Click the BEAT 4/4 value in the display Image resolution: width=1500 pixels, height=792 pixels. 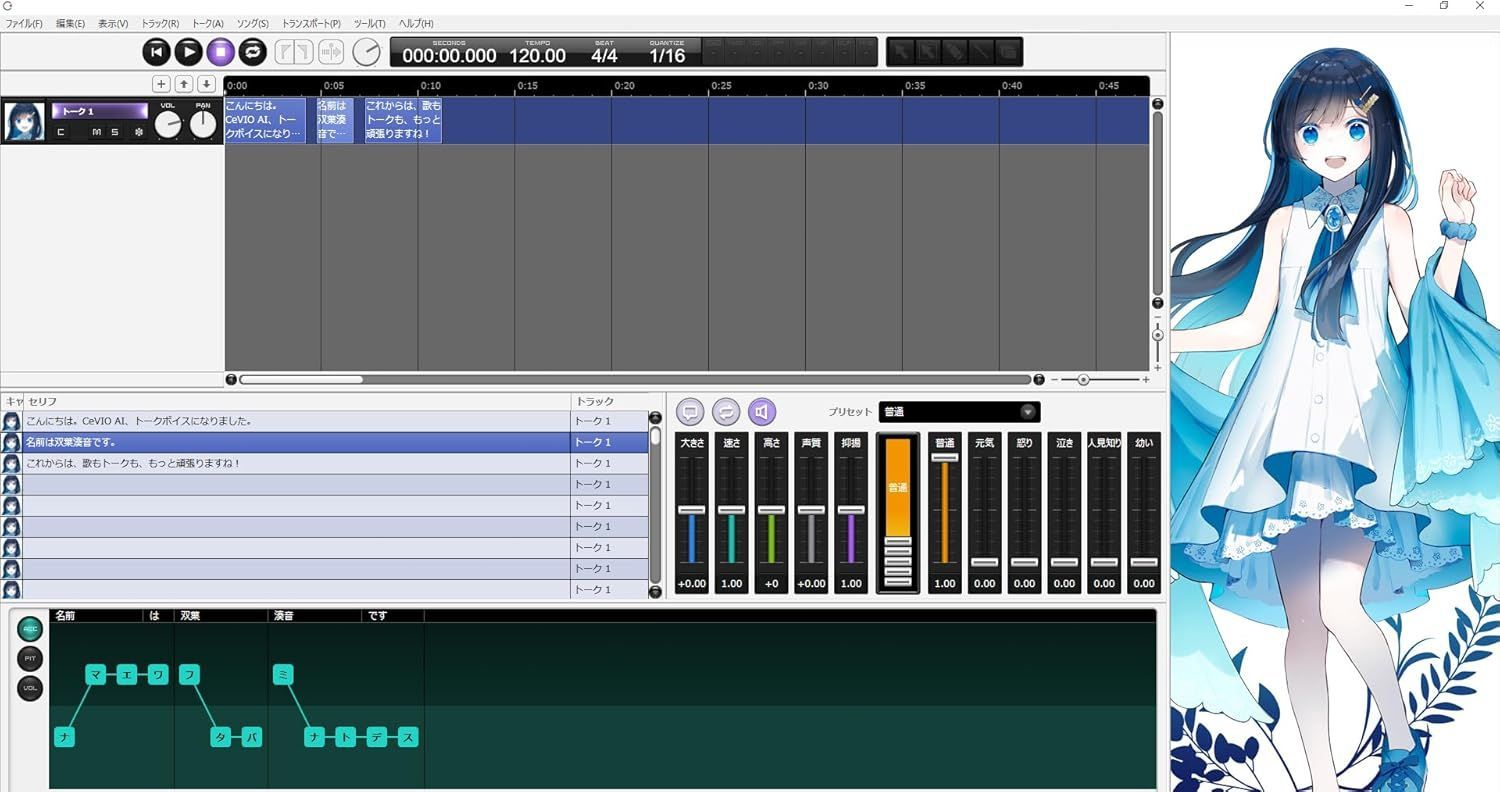click(x=604, y=56)
